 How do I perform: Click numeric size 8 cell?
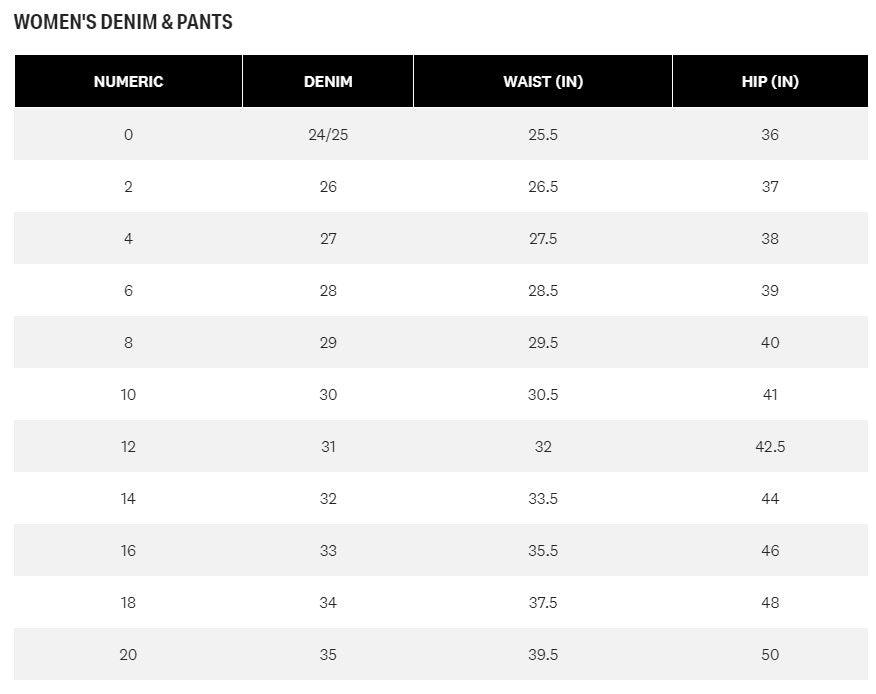128,343
